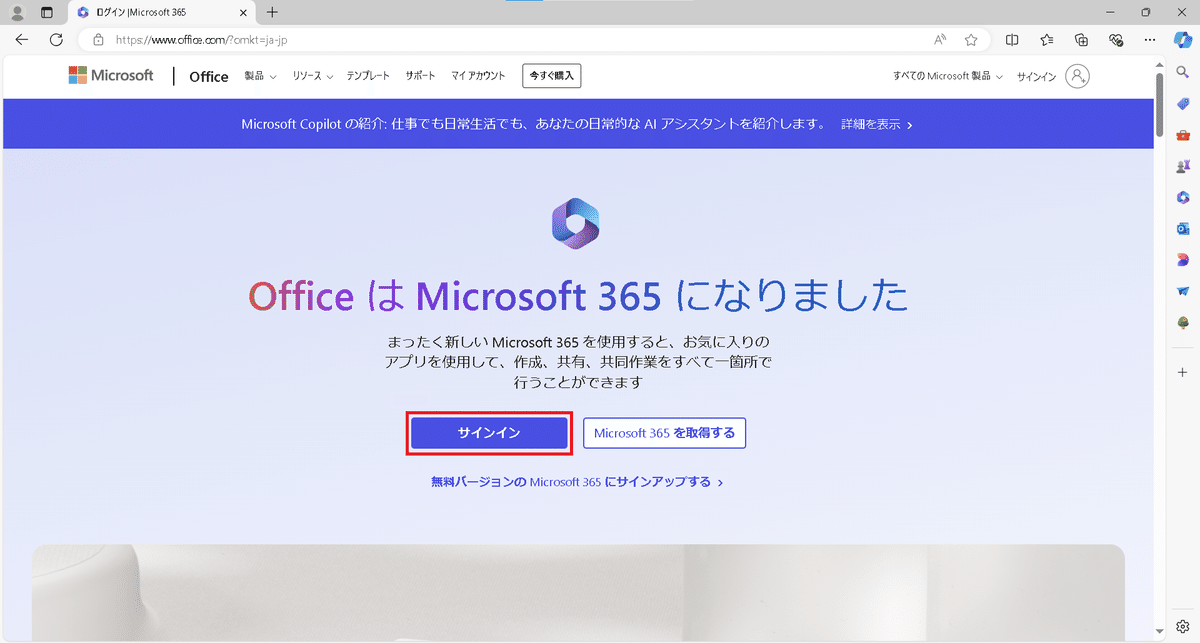
Task: Open sidebar Tools briefcase icon
Action: click(1183, 135)
